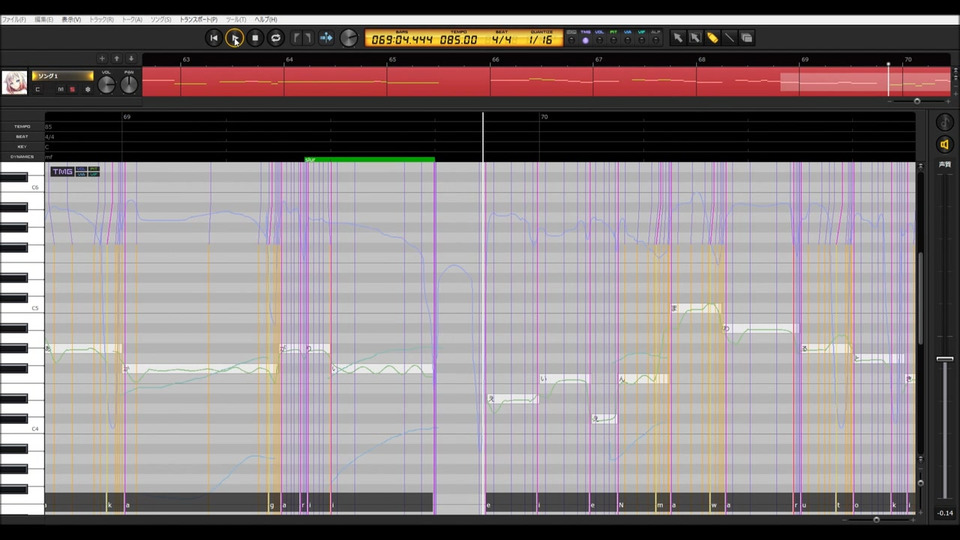Freeze the ソング1 track snowflake icon

88,89
